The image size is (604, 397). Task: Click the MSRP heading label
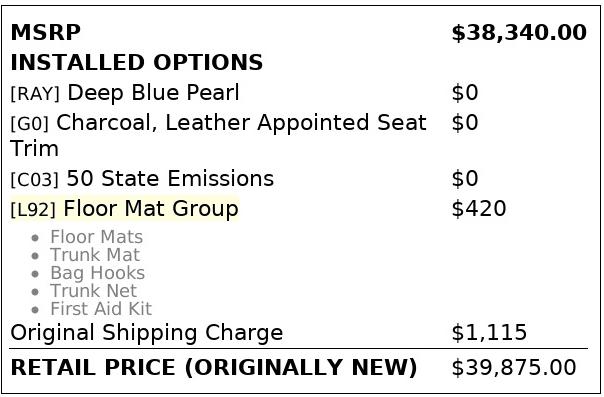tap(45, 32)
